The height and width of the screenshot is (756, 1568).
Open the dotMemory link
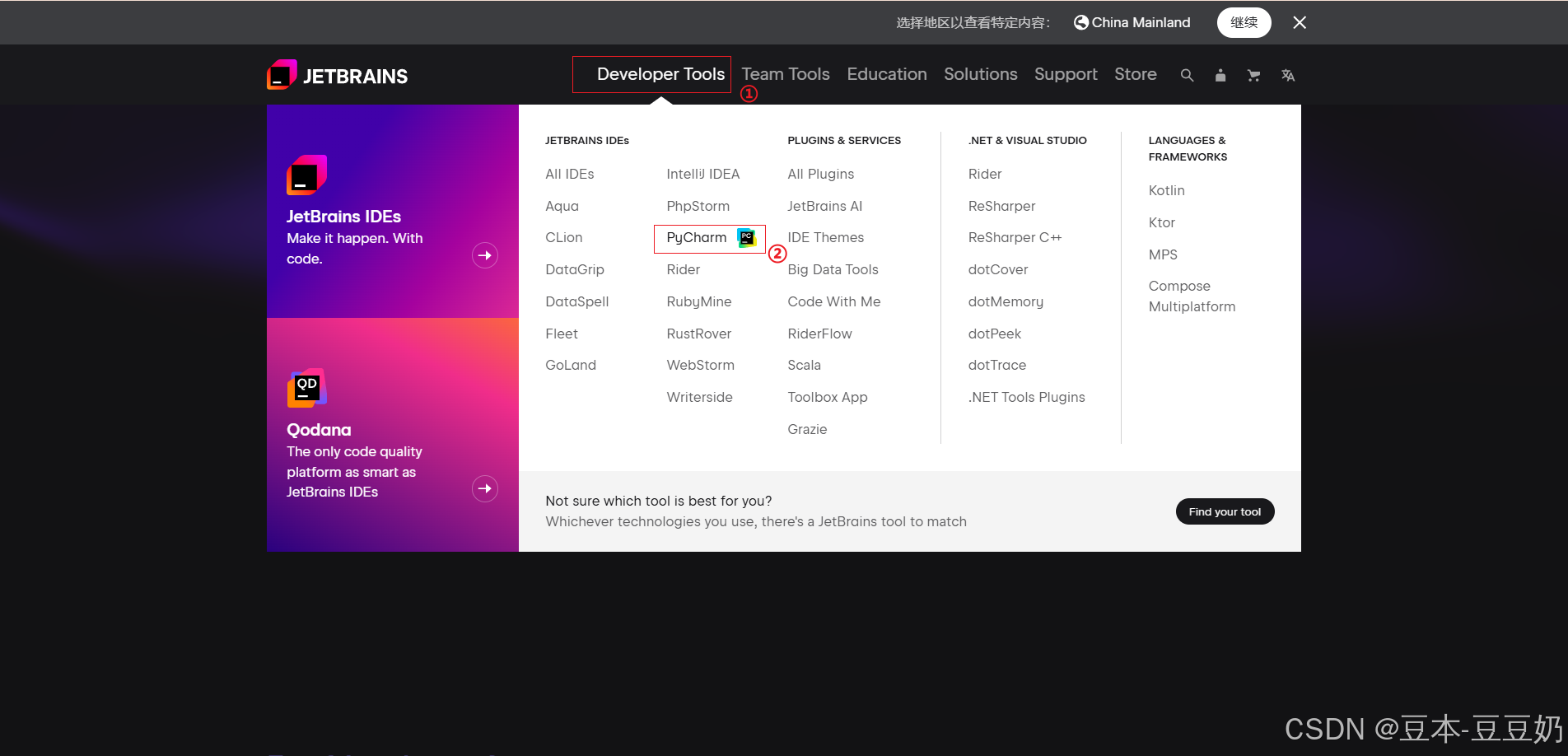1006,301
